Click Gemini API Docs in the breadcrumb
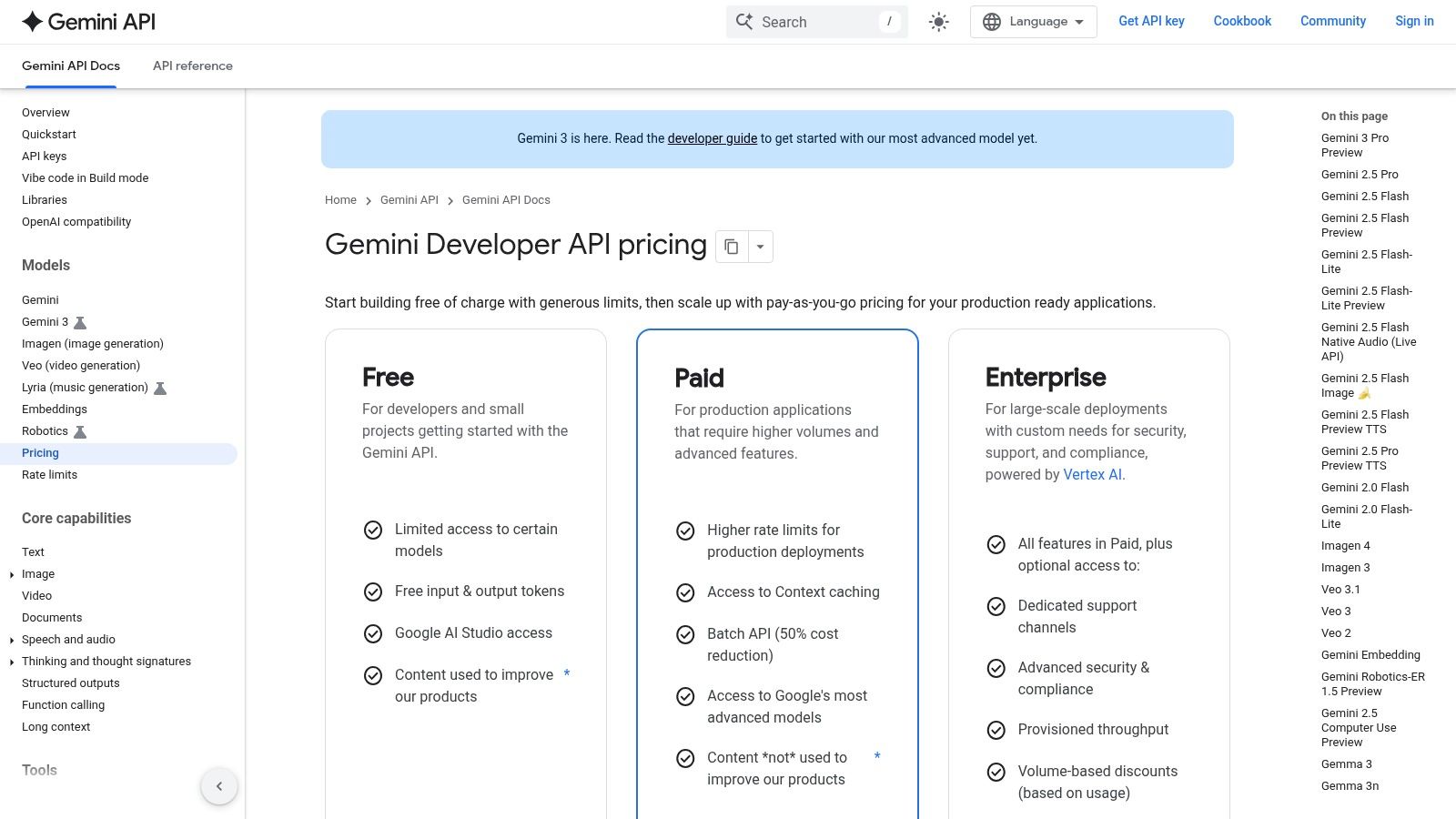Viewport: 1456px width, 819px height. point(506,200)
